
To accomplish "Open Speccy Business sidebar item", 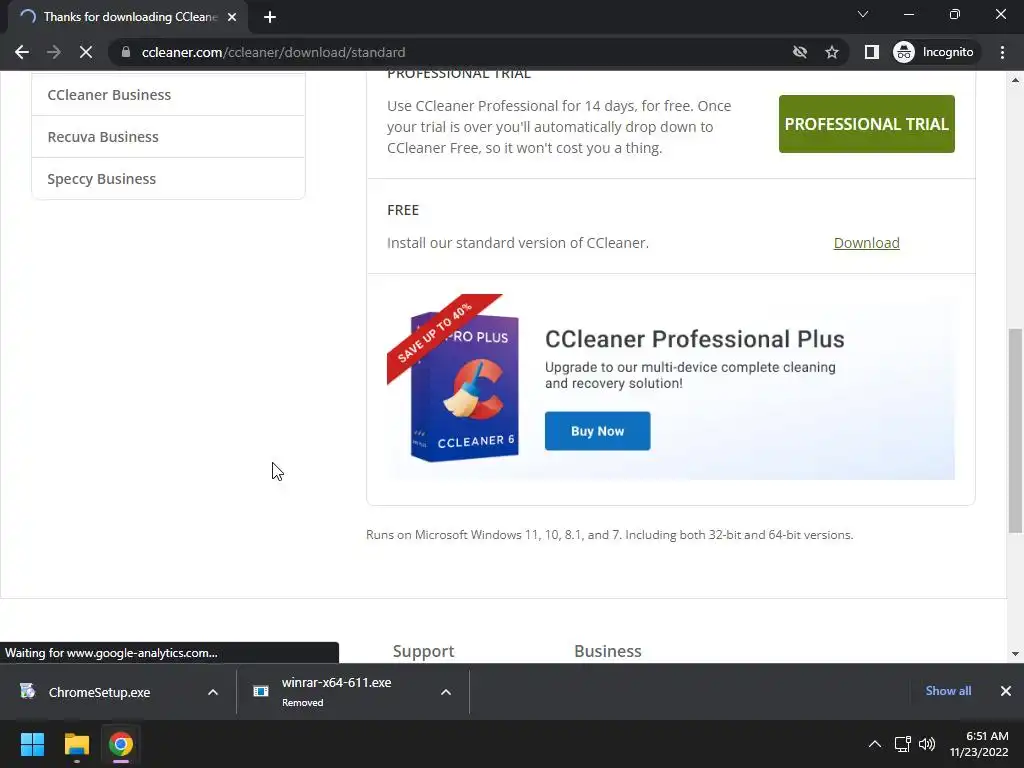I will (x=168, y=178).
